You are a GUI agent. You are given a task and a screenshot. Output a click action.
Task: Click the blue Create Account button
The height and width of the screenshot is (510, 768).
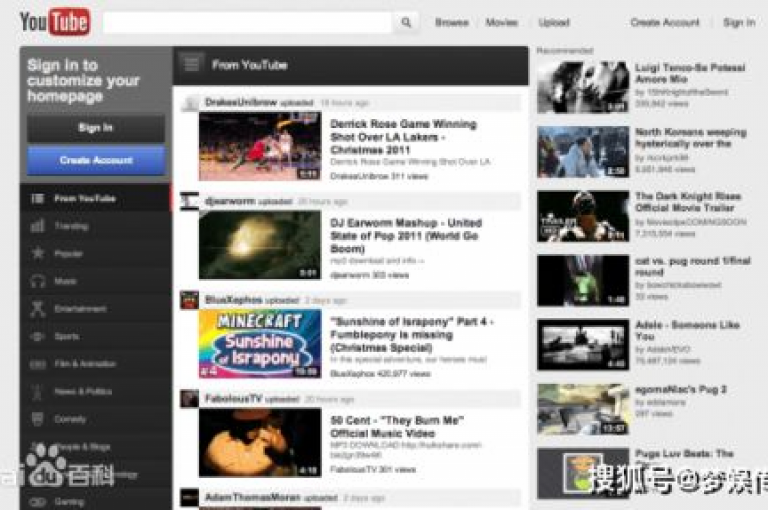[x=96, y=160]
